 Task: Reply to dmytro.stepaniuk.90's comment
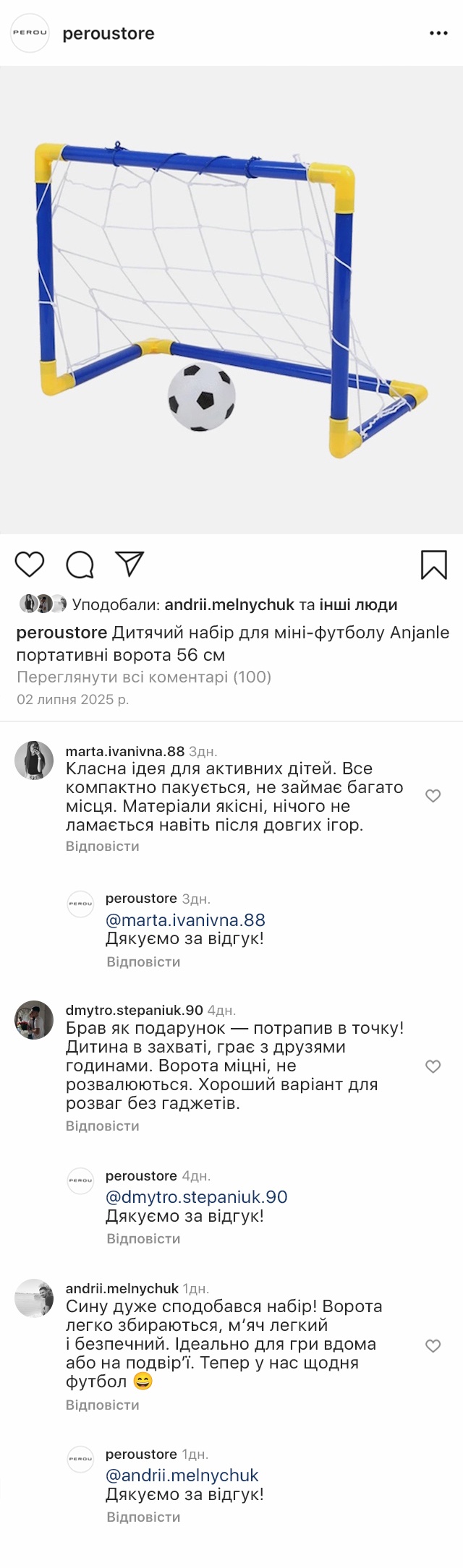(102, 1126)
